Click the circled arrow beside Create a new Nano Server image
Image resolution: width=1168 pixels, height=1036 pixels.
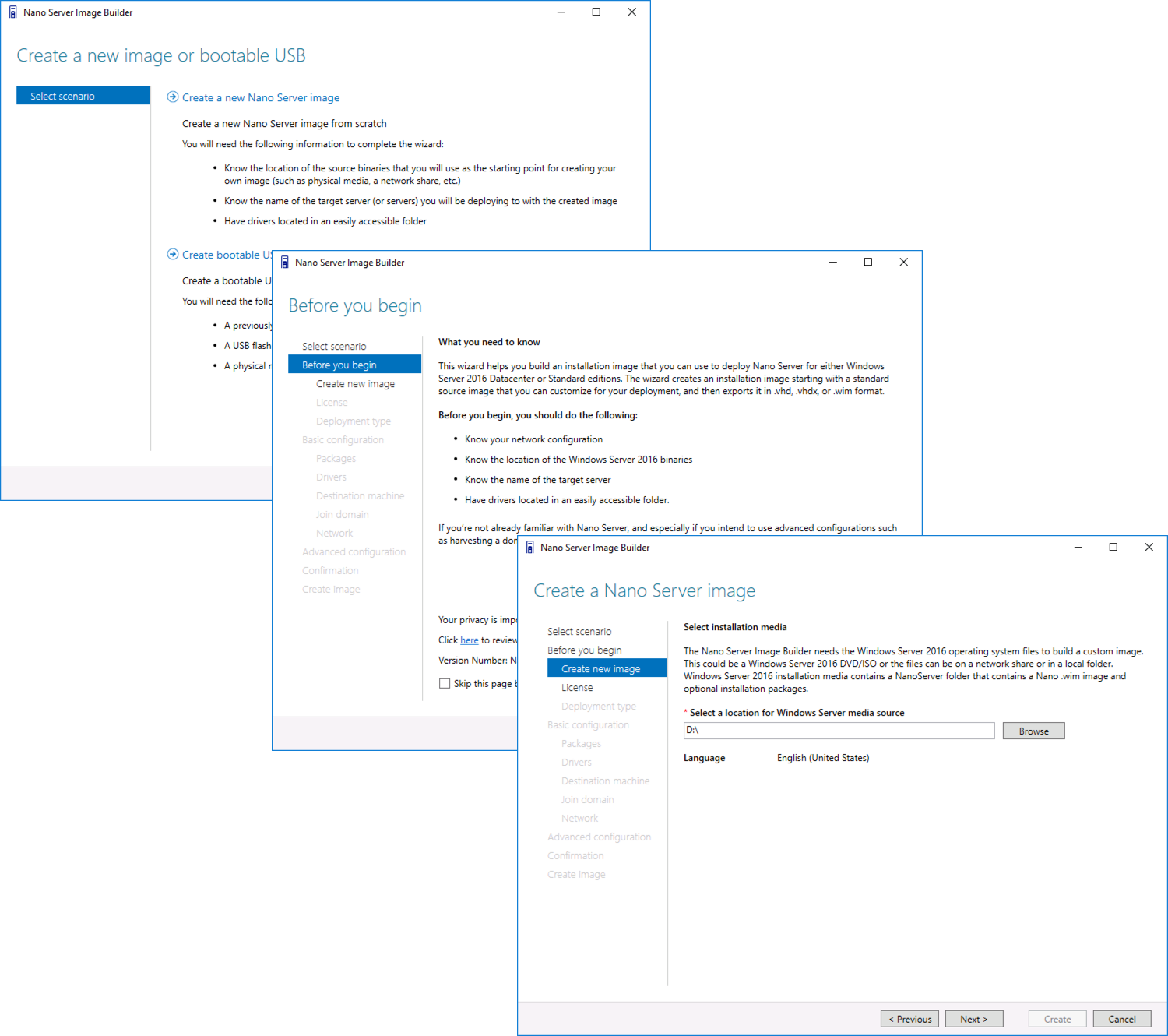click(x=173, y=97)
